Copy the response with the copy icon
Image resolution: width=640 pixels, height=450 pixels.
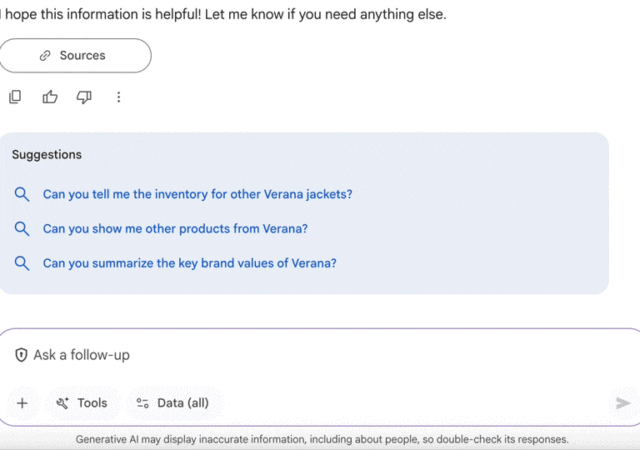pyautogui.click(x=15, y=97)
